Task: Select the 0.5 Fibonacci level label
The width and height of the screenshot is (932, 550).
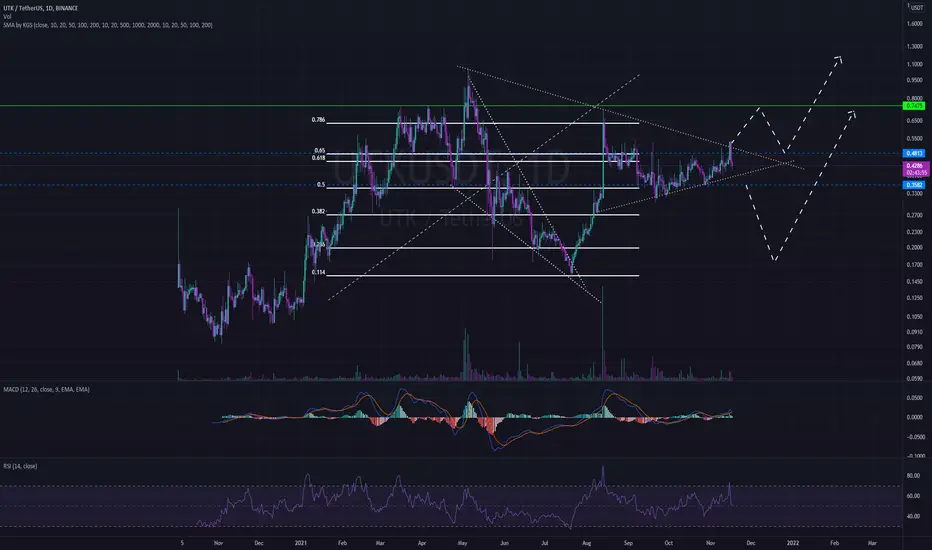Action: 321,185
